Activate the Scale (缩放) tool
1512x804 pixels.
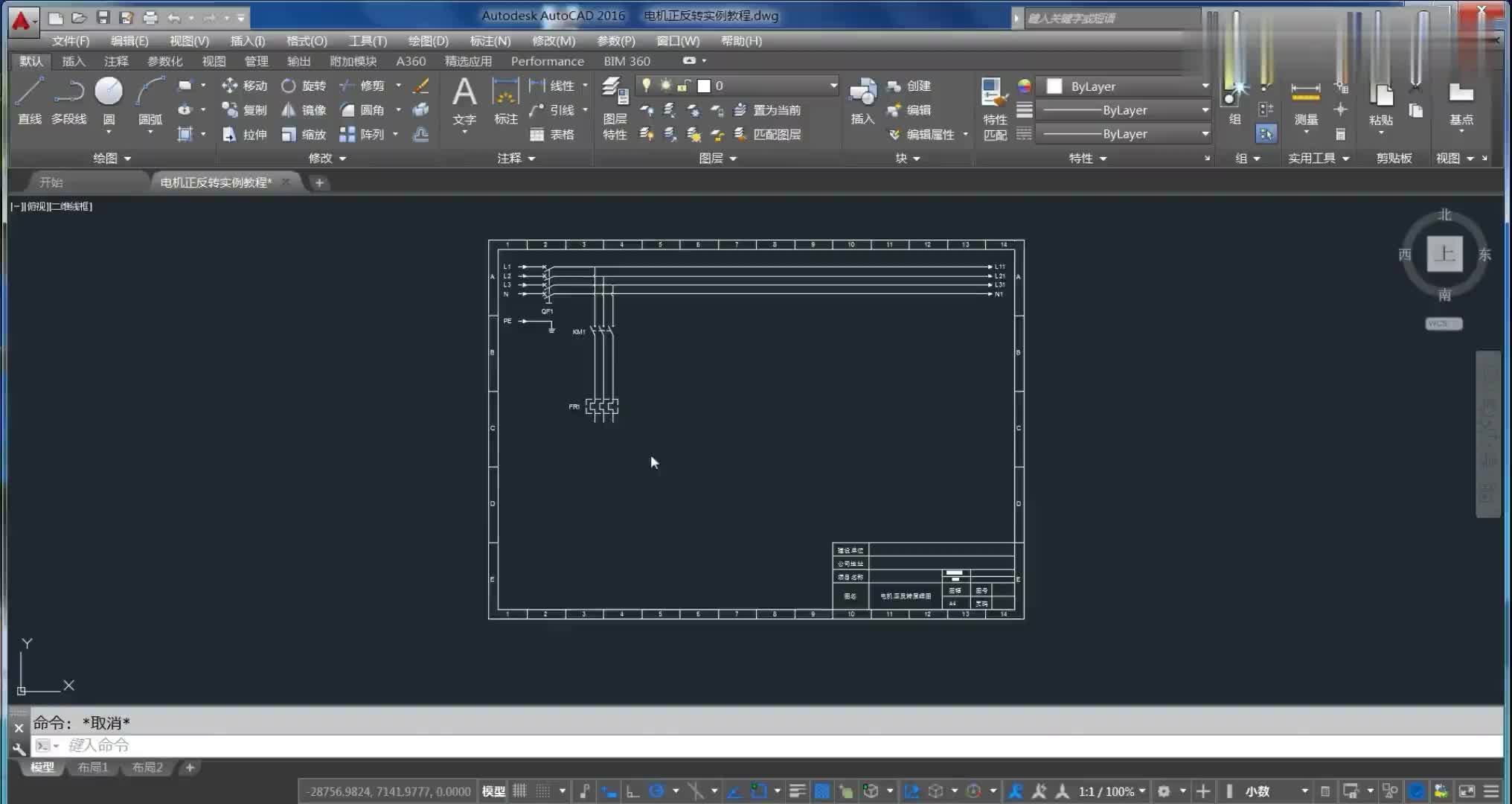[x=304, y=134]
